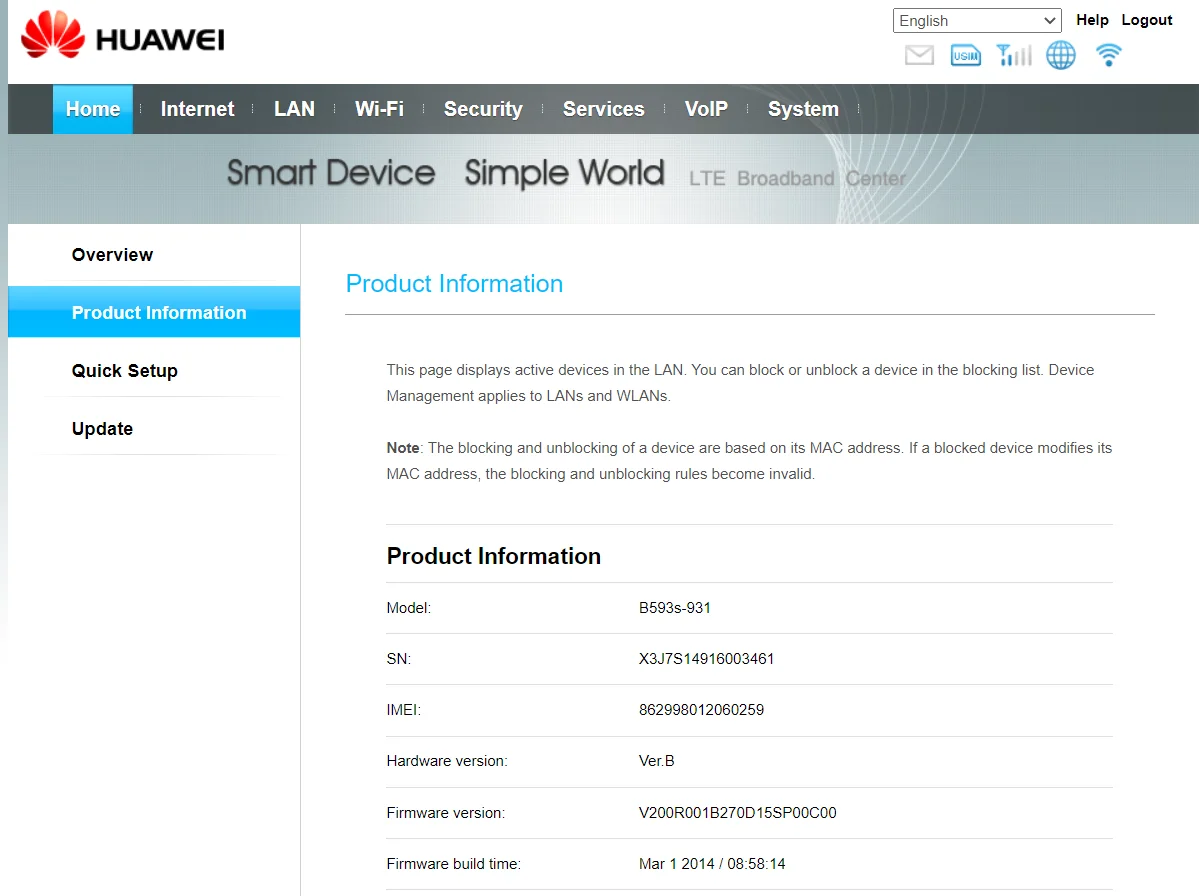Click the model value B593s-931
The image size is (1199, 896).
pyautogui.click(x=674, y=608)
